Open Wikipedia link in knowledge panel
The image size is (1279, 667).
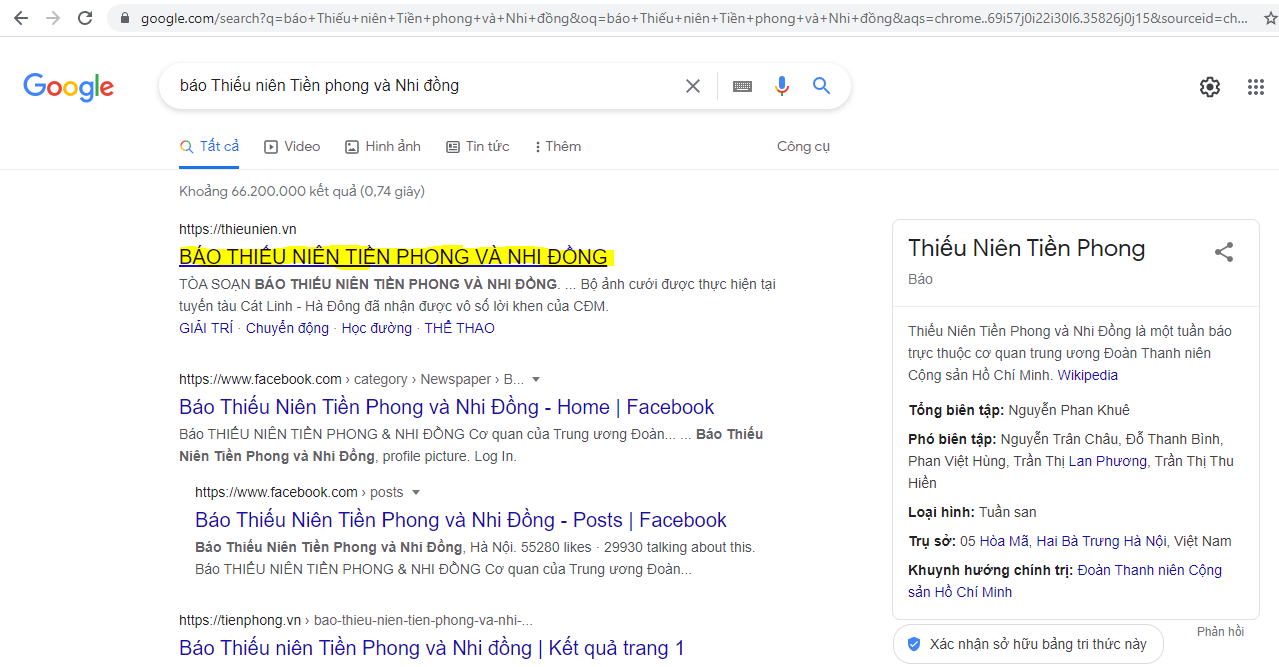[x=1088, y=376]
